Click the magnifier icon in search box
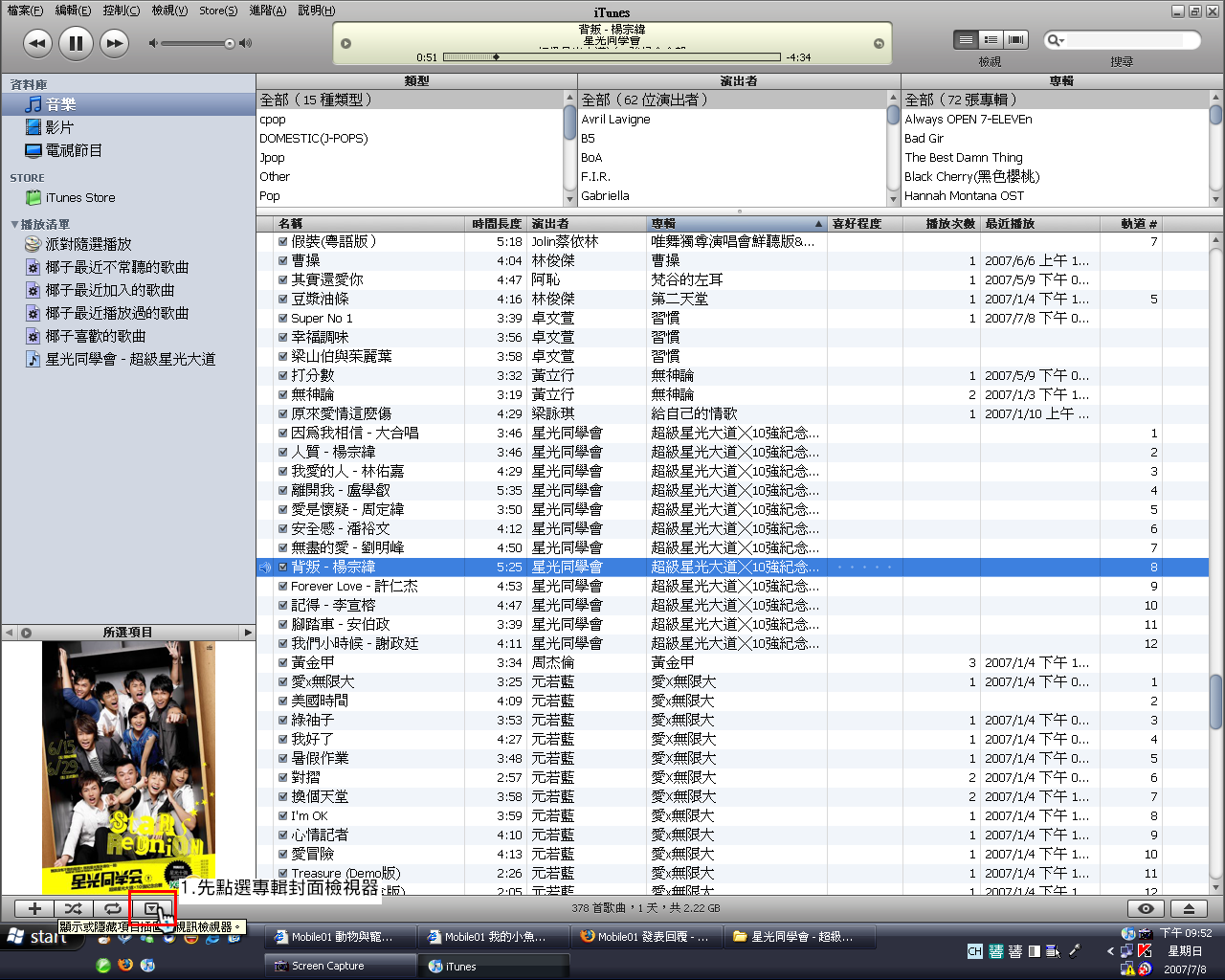The width and height of the screenshot is (1225, 980). (x=1053, y=40)
